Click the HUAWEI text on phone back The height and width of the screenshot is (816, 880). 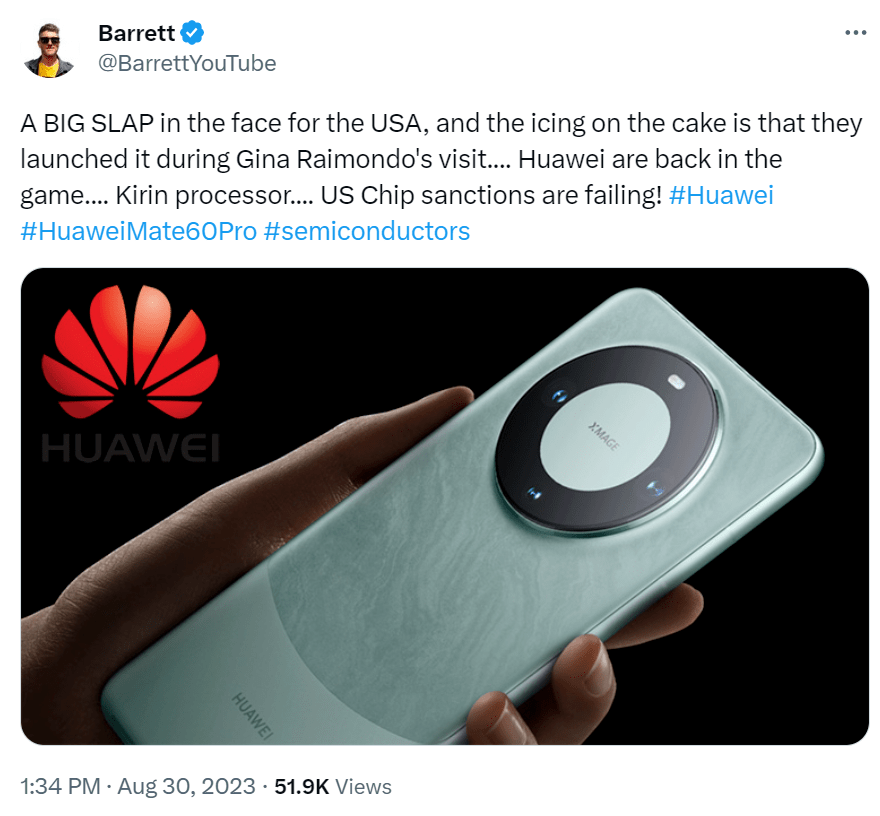point(252,714)
